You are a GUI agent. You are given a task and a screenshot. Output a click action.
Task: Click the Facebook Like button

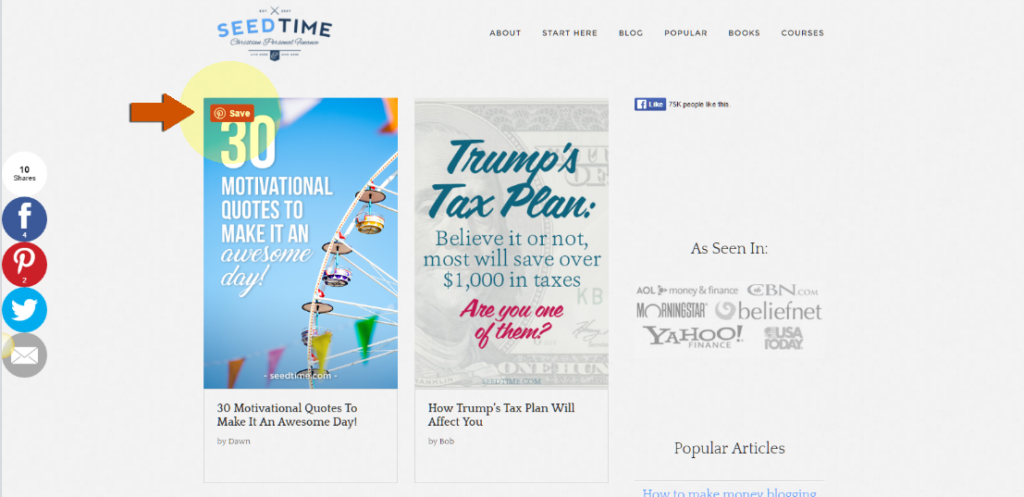click(x=650, y=104)
